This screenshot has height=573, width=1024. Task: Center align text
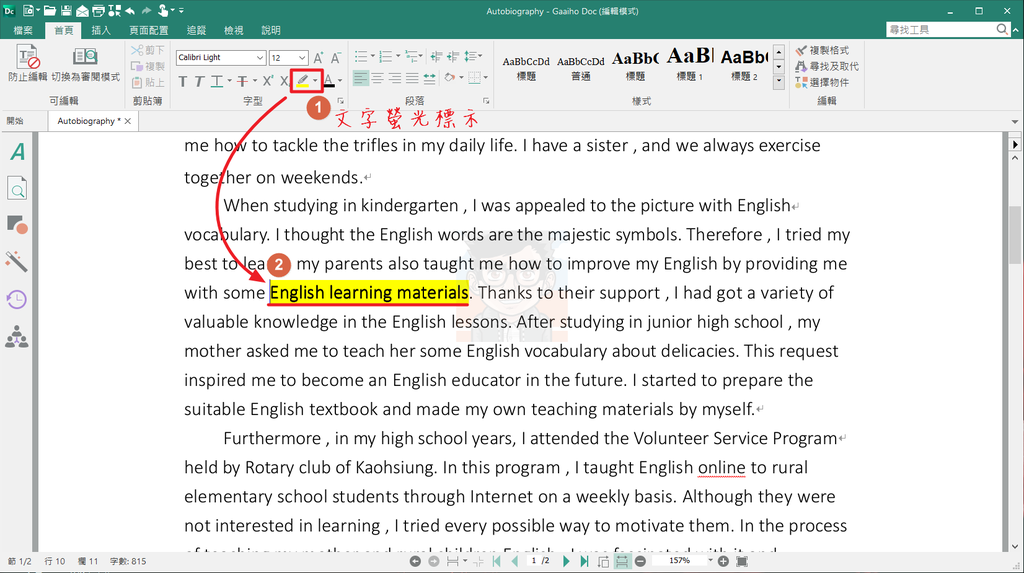coord(378,78)
